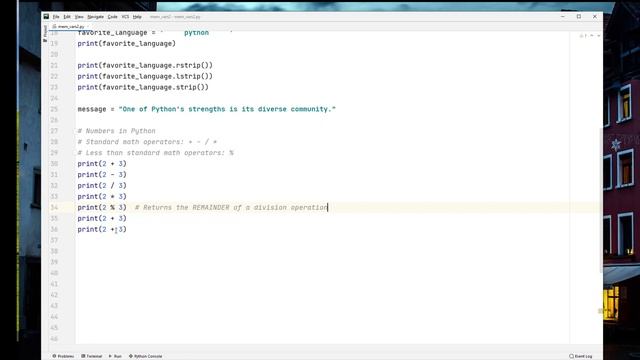The height and width of the screenshot is (360, 640).
Task: Click on 'print(2 * 3)' line
Action: coord(102,197)
